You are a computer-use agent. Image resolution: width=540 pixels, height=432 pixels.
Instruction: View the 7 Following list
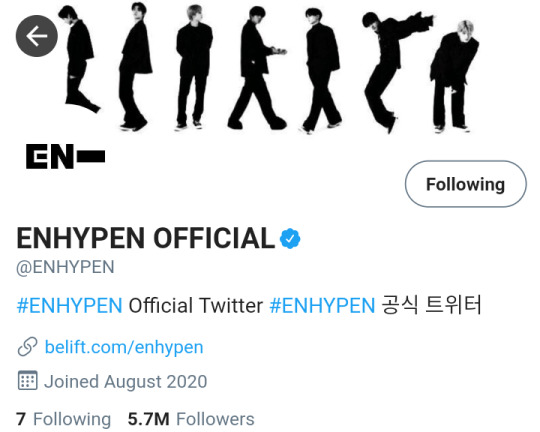click(x=63, y=419)
